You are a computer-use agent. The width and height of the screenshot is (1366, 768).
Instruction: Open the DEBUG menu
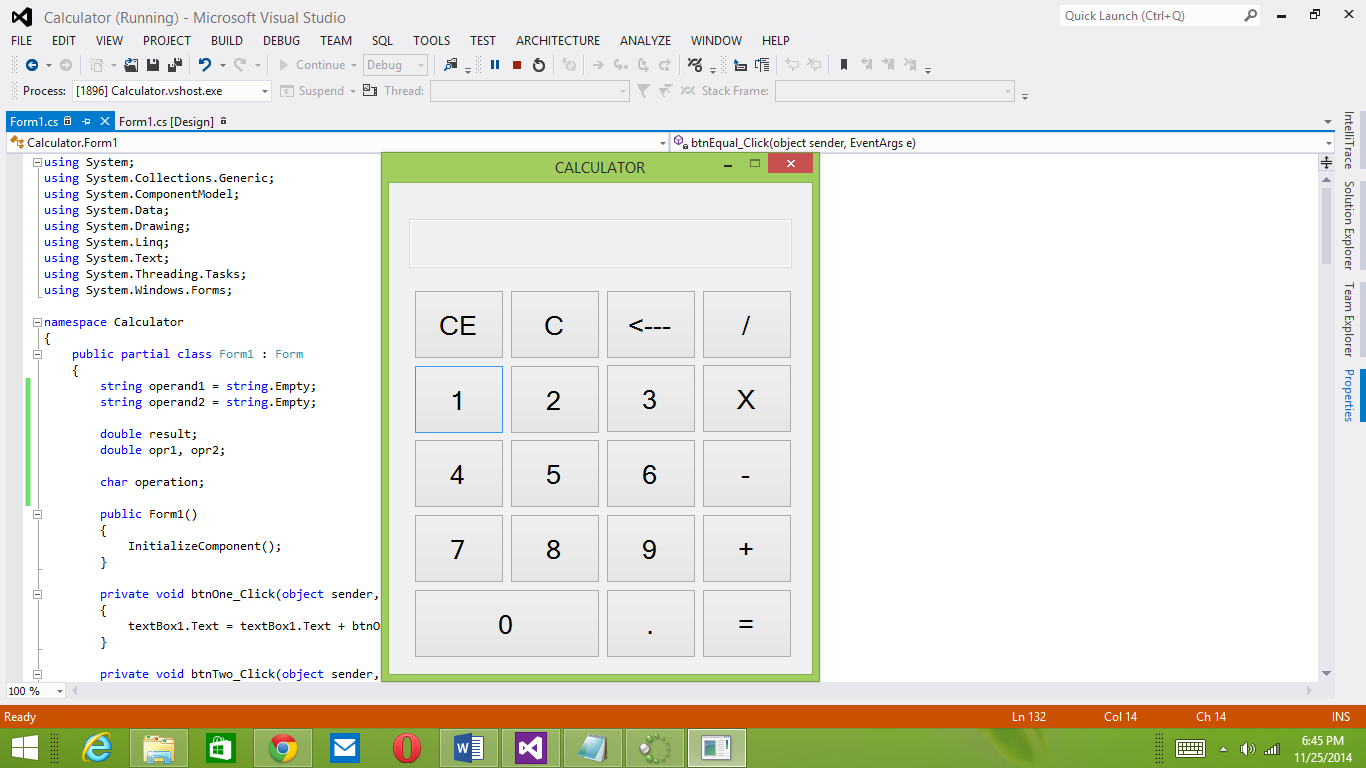coord(281,41)
